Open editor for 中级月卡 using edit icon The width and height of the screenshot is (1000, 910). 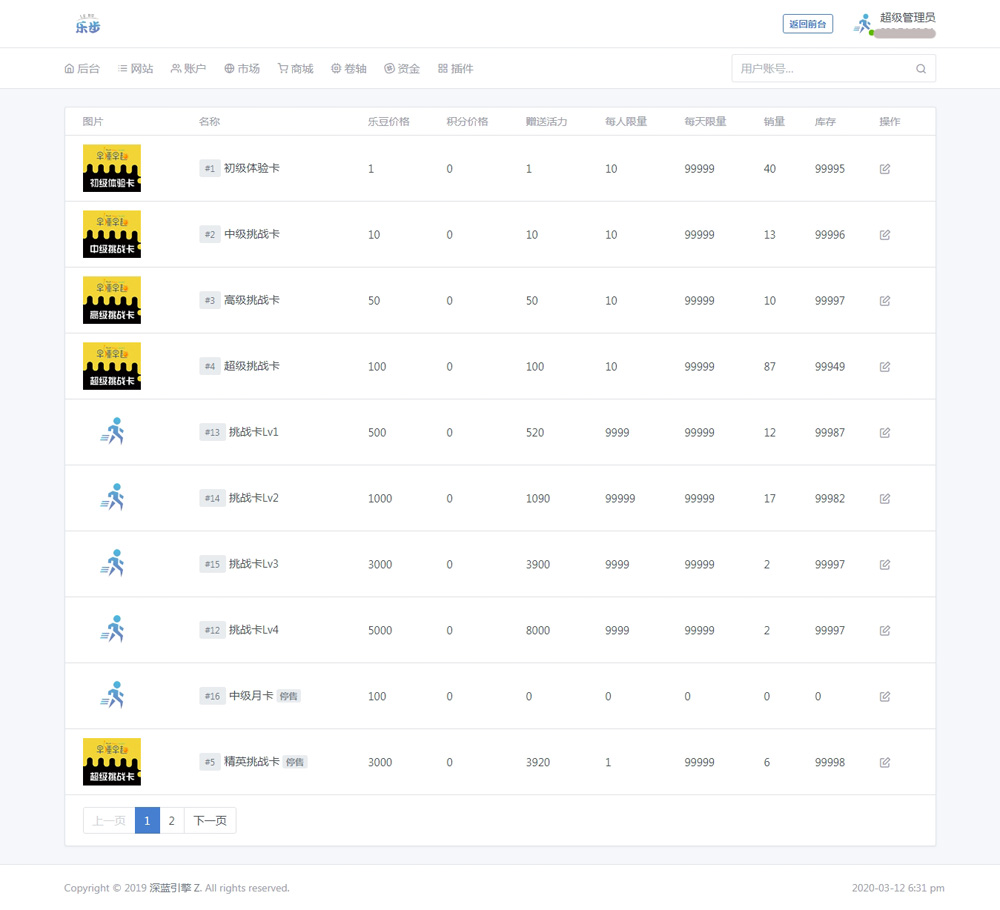pyautogui.click(x=885, y=697)
